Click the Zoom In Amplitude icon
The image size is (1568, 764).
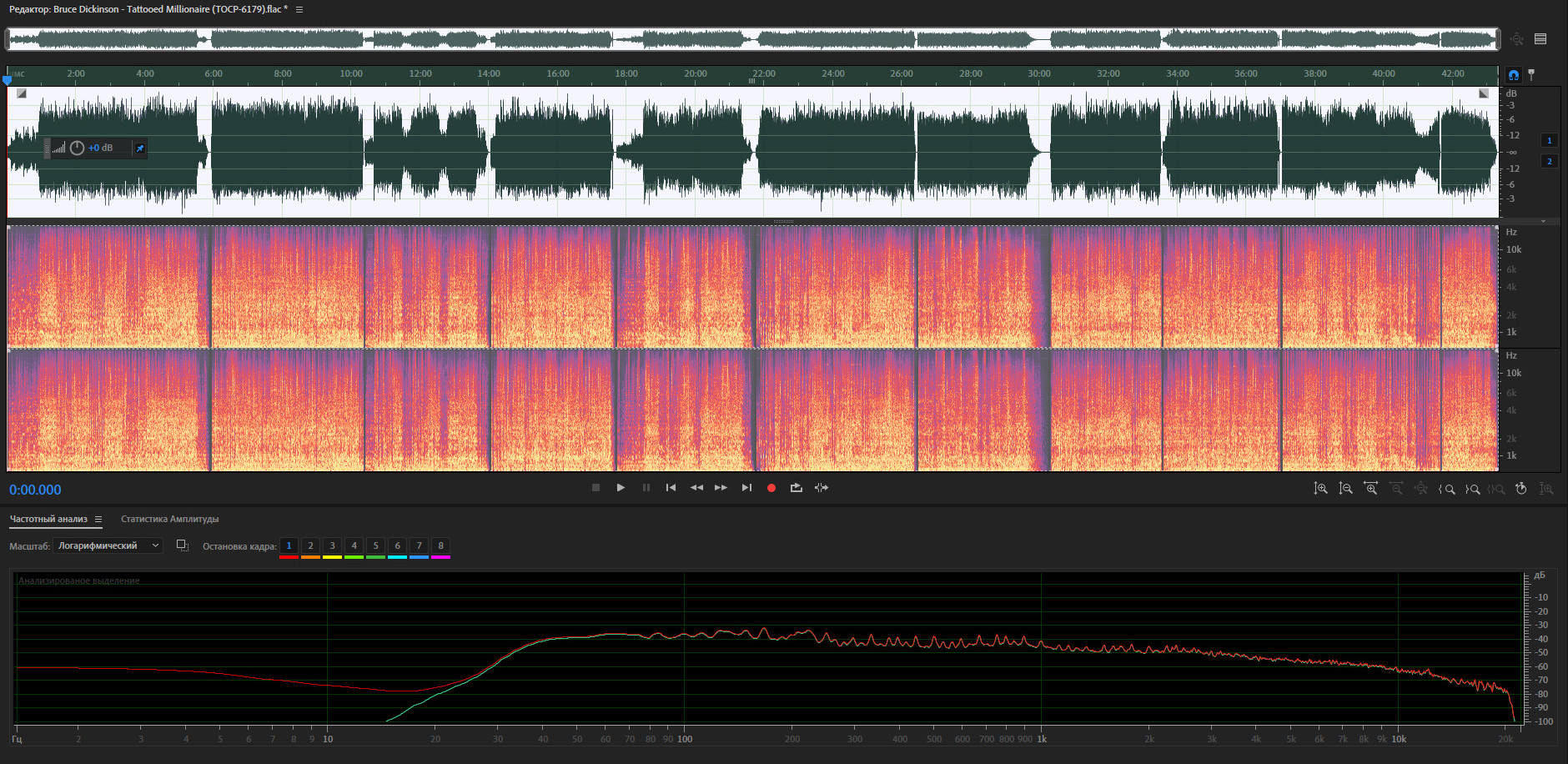click(x=1320, y=489)
